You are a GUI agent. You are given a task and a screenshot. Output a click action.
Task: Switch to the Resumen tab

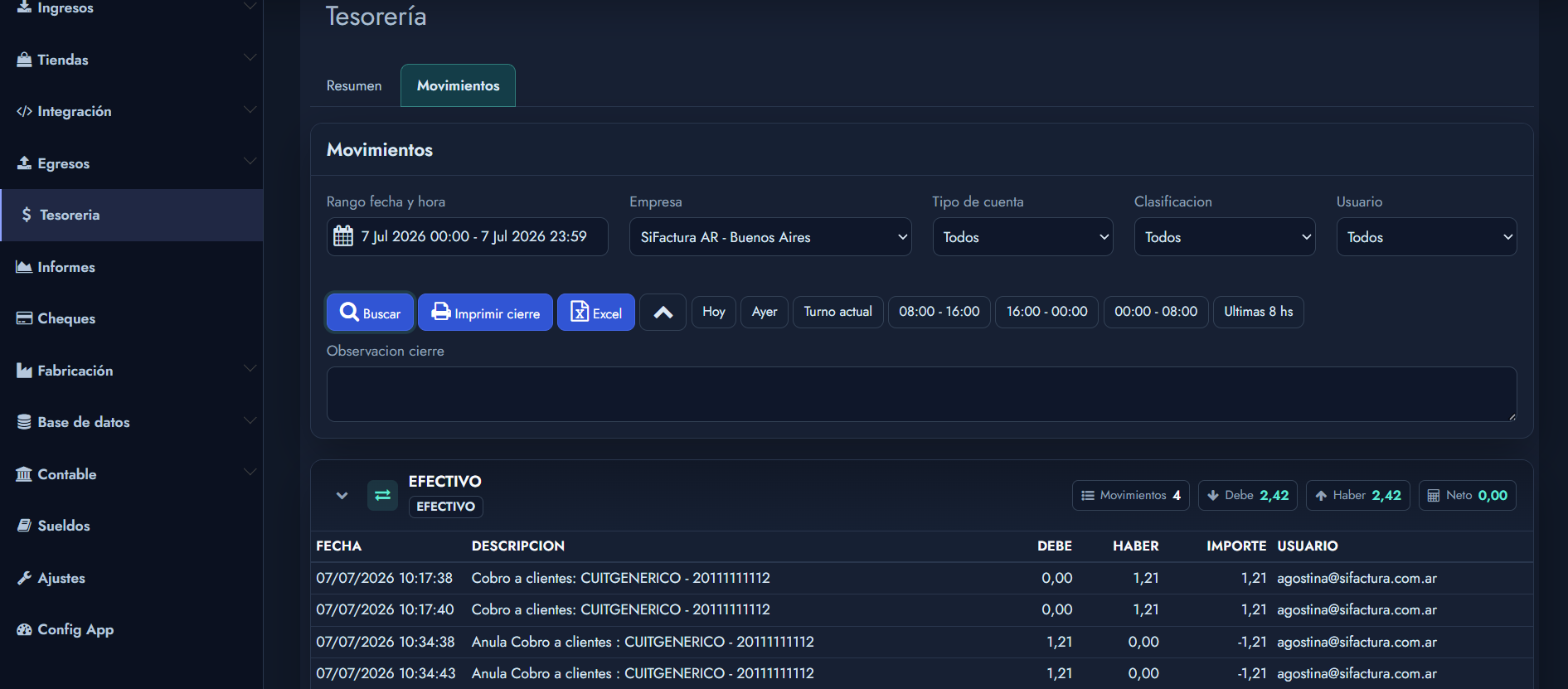click(x=354, y=85)
